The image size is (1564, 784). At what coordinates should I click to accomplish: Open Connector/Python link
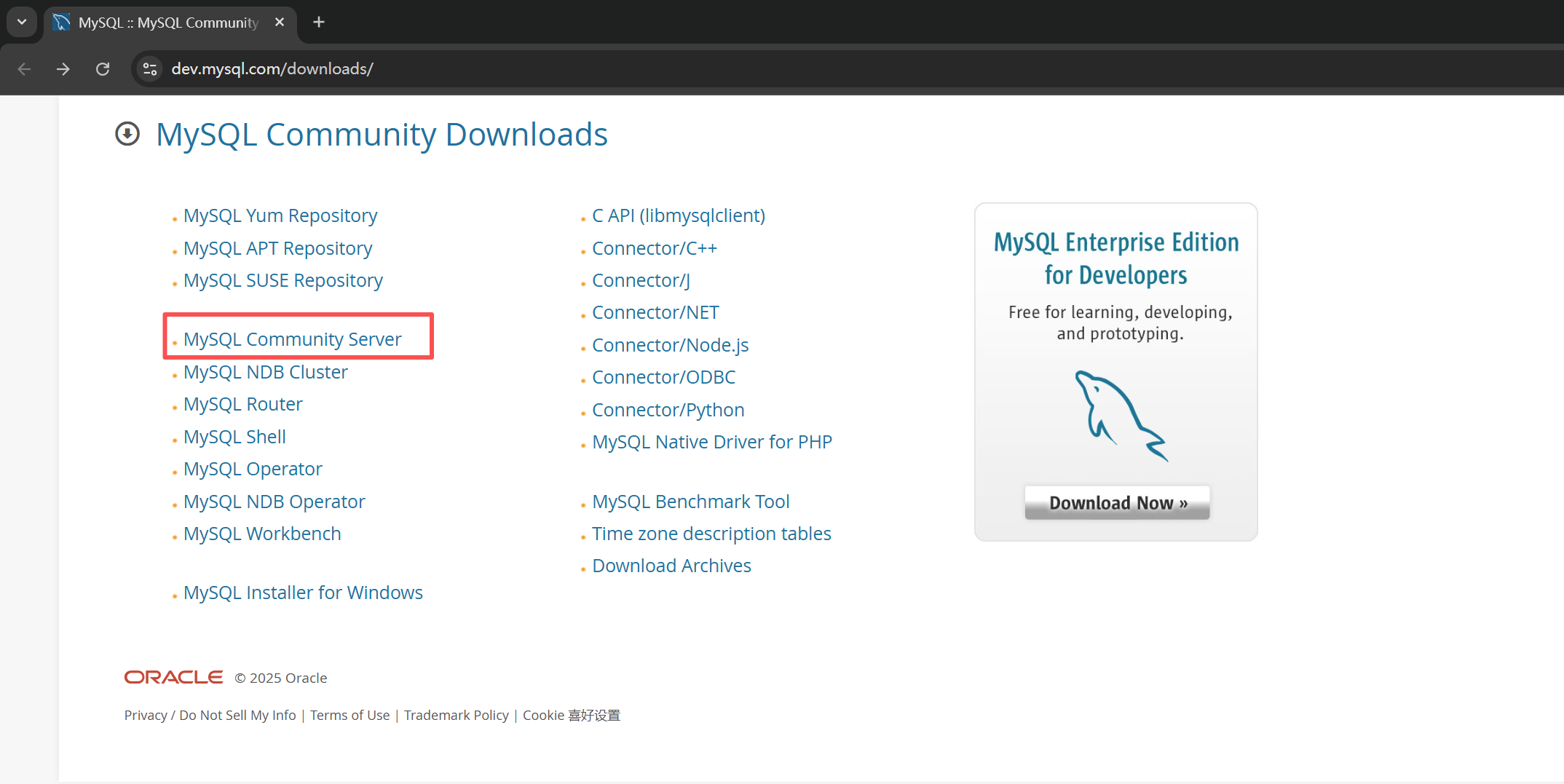click(x=668, y=411)
